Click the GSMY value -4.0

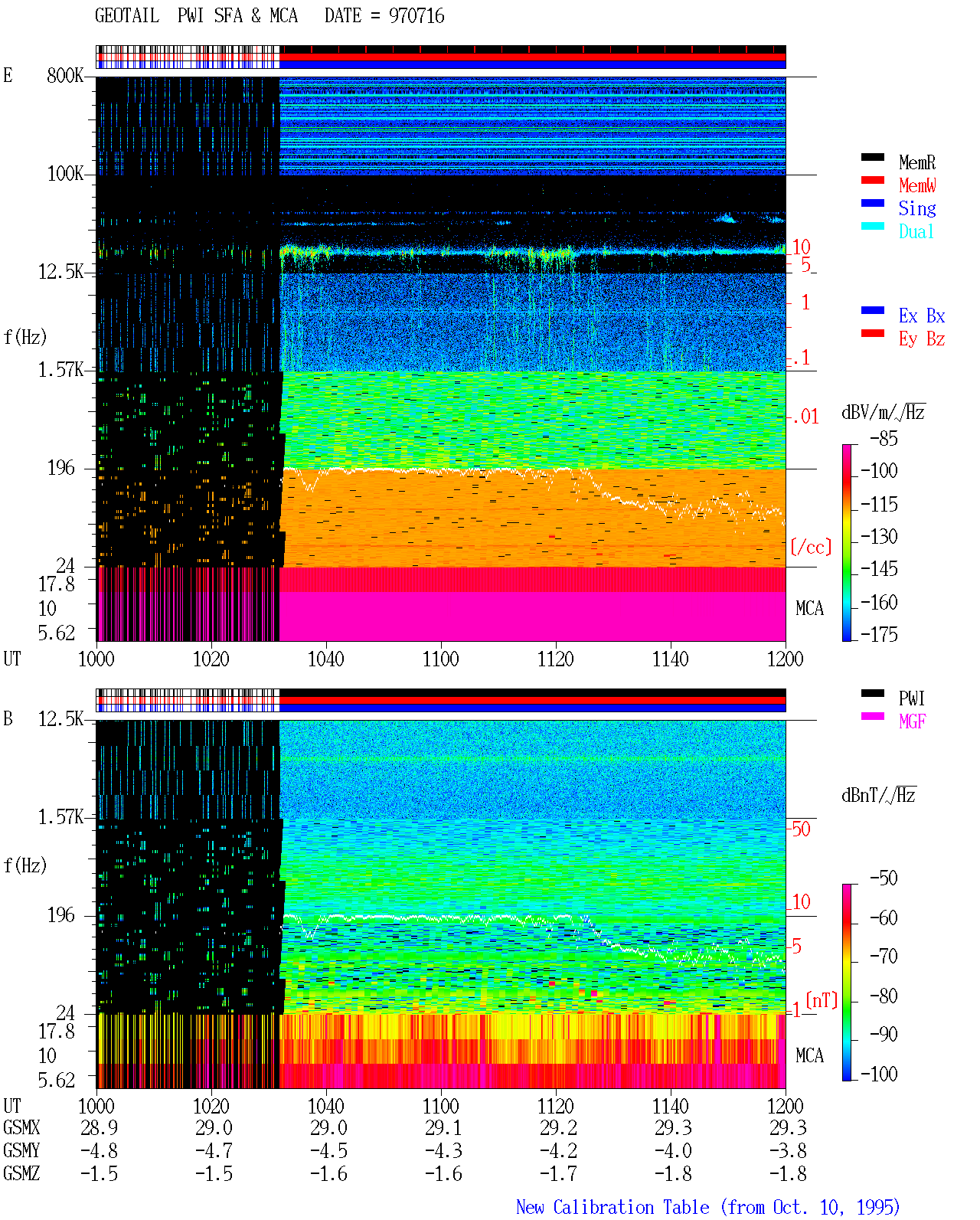click(673, 1150)
